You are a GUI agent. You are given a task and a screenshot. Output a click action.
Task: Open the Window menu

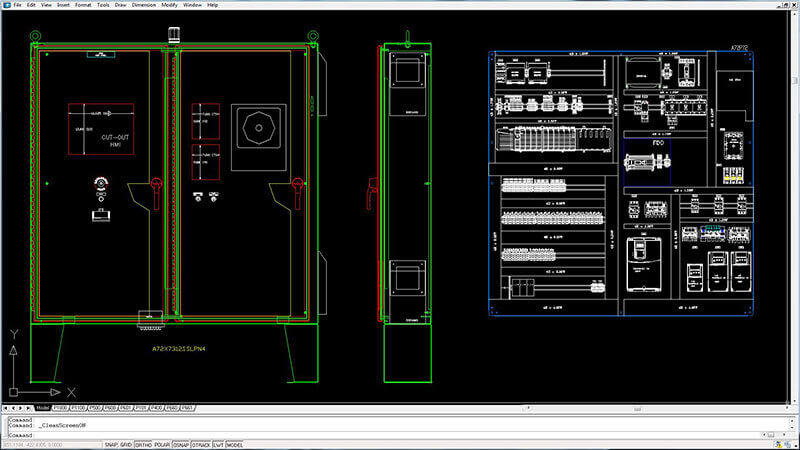click(192, 5)
